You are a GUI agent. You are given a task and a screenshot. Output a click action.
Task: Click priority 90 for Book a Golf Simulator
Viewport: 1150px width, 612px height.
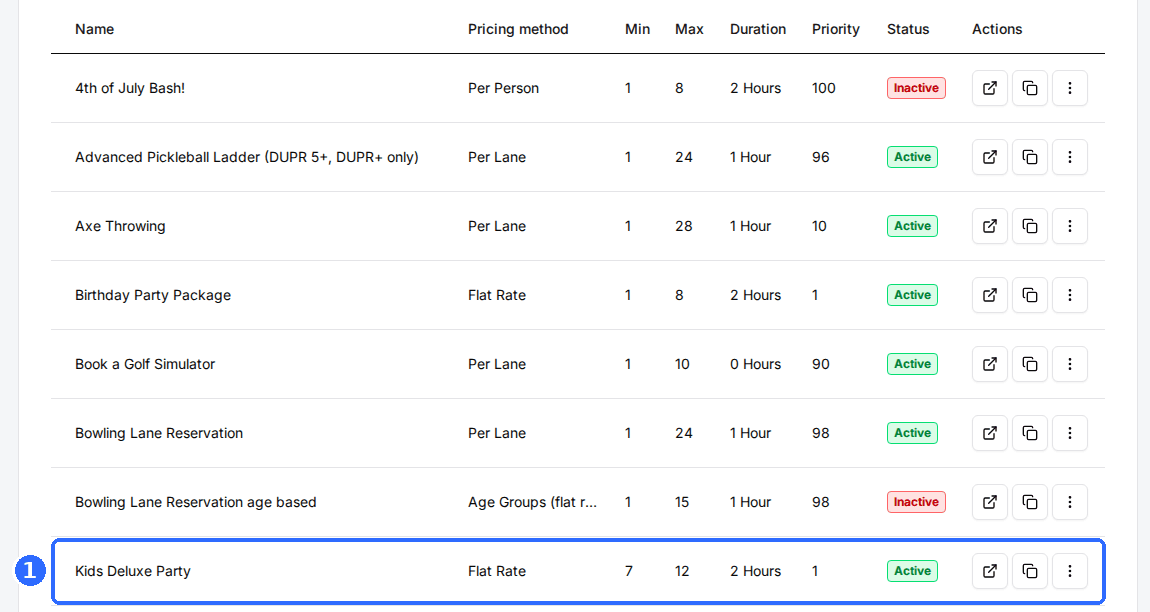pos(821,364)
